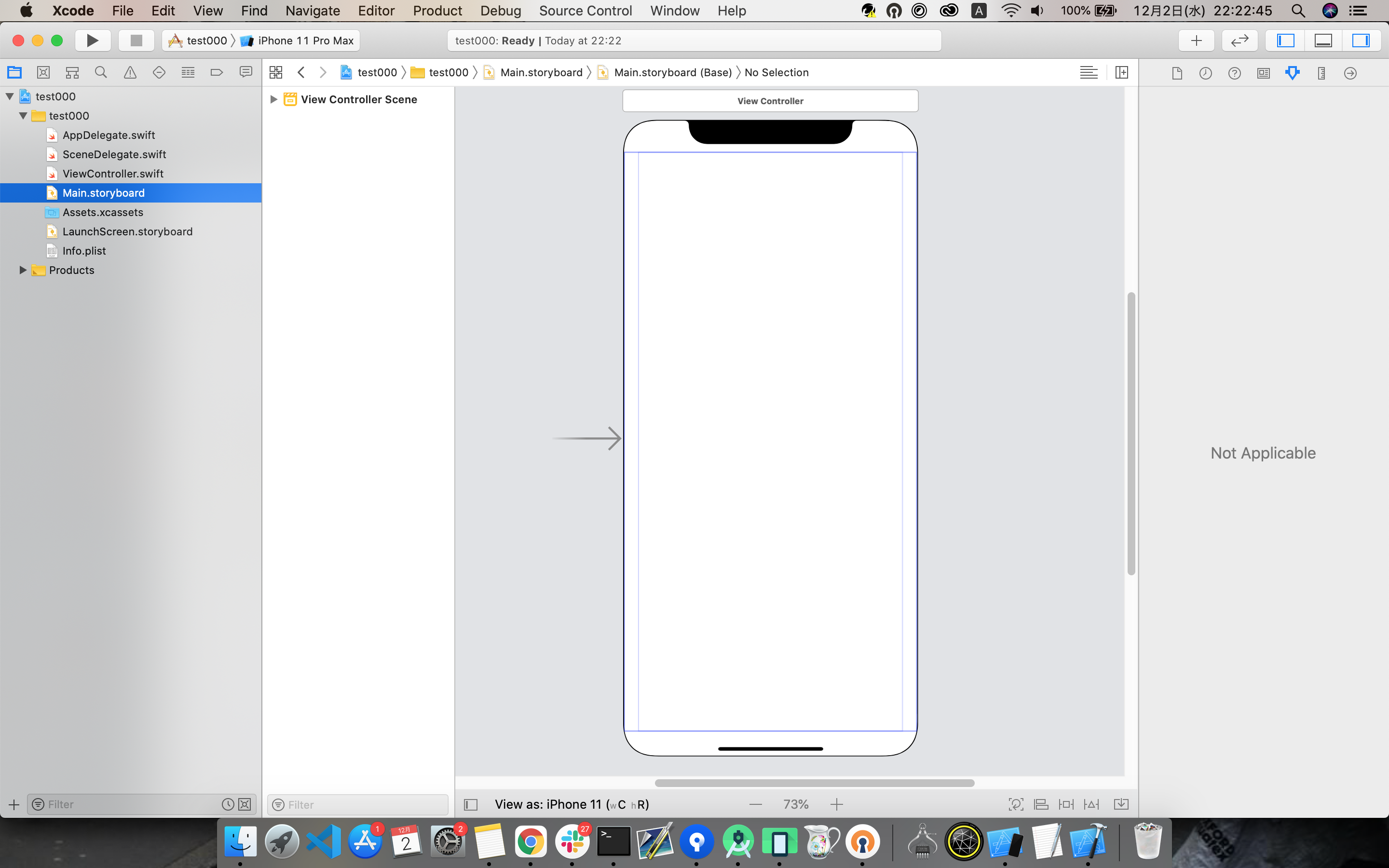1389x868 pixels.
Task: Click the 73% zoom level
Action: 796,804
